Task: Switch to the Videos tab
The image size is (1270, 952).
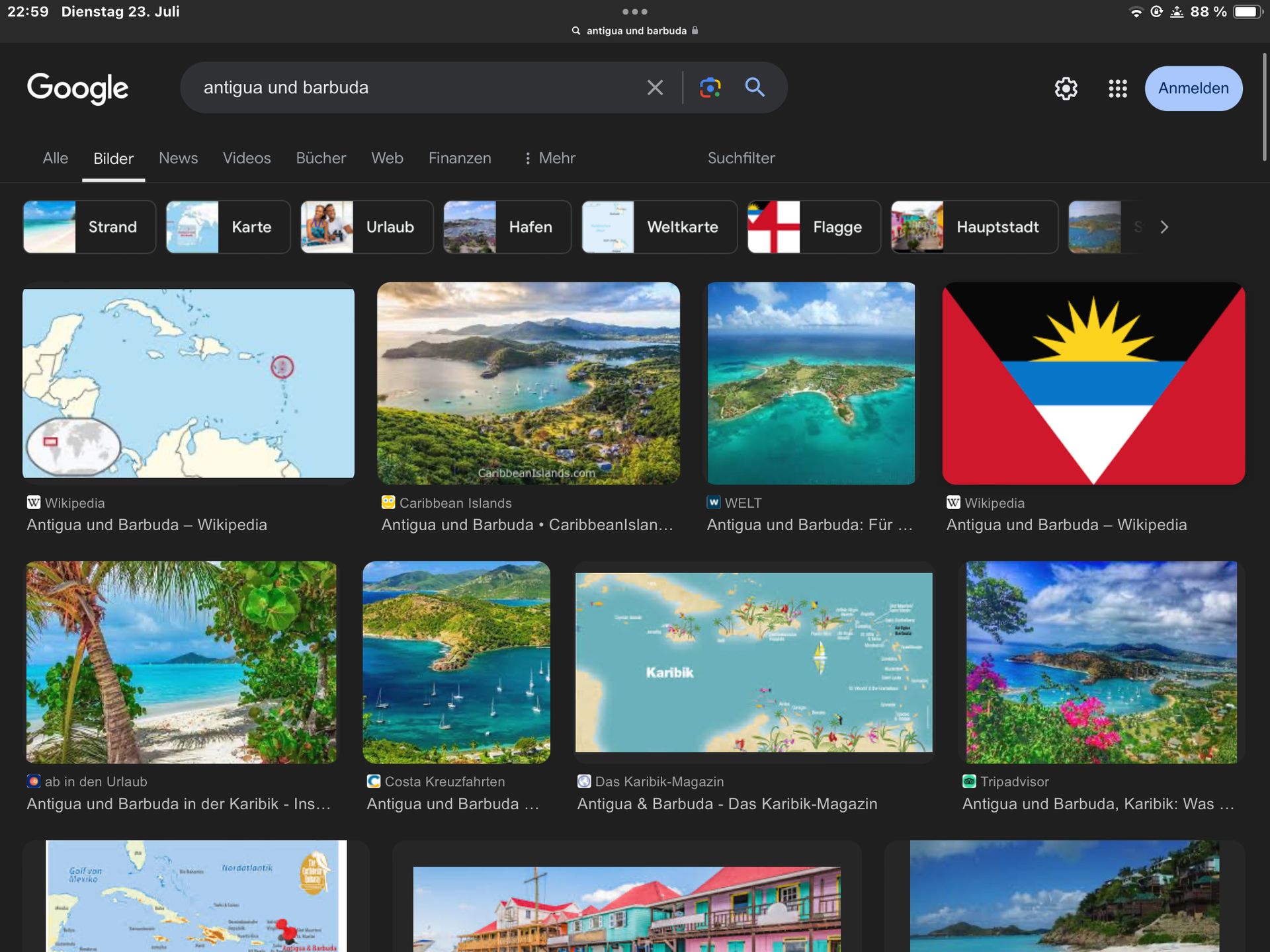Action: click(247, 158)
